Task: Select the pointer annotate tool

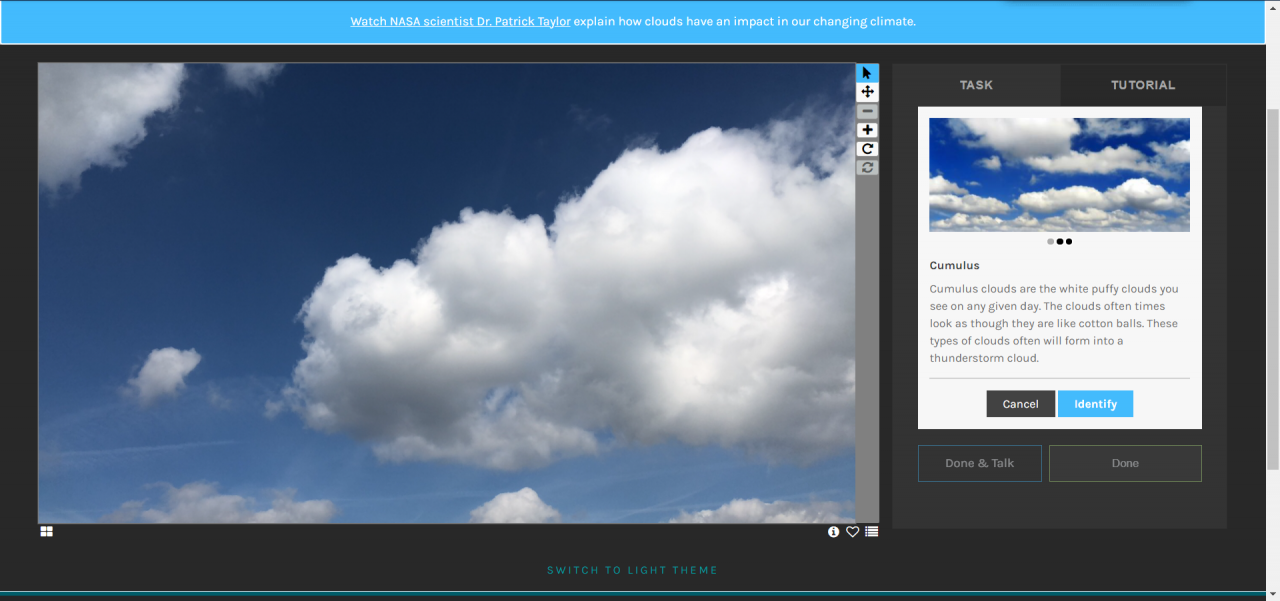Action: [867, 73]
